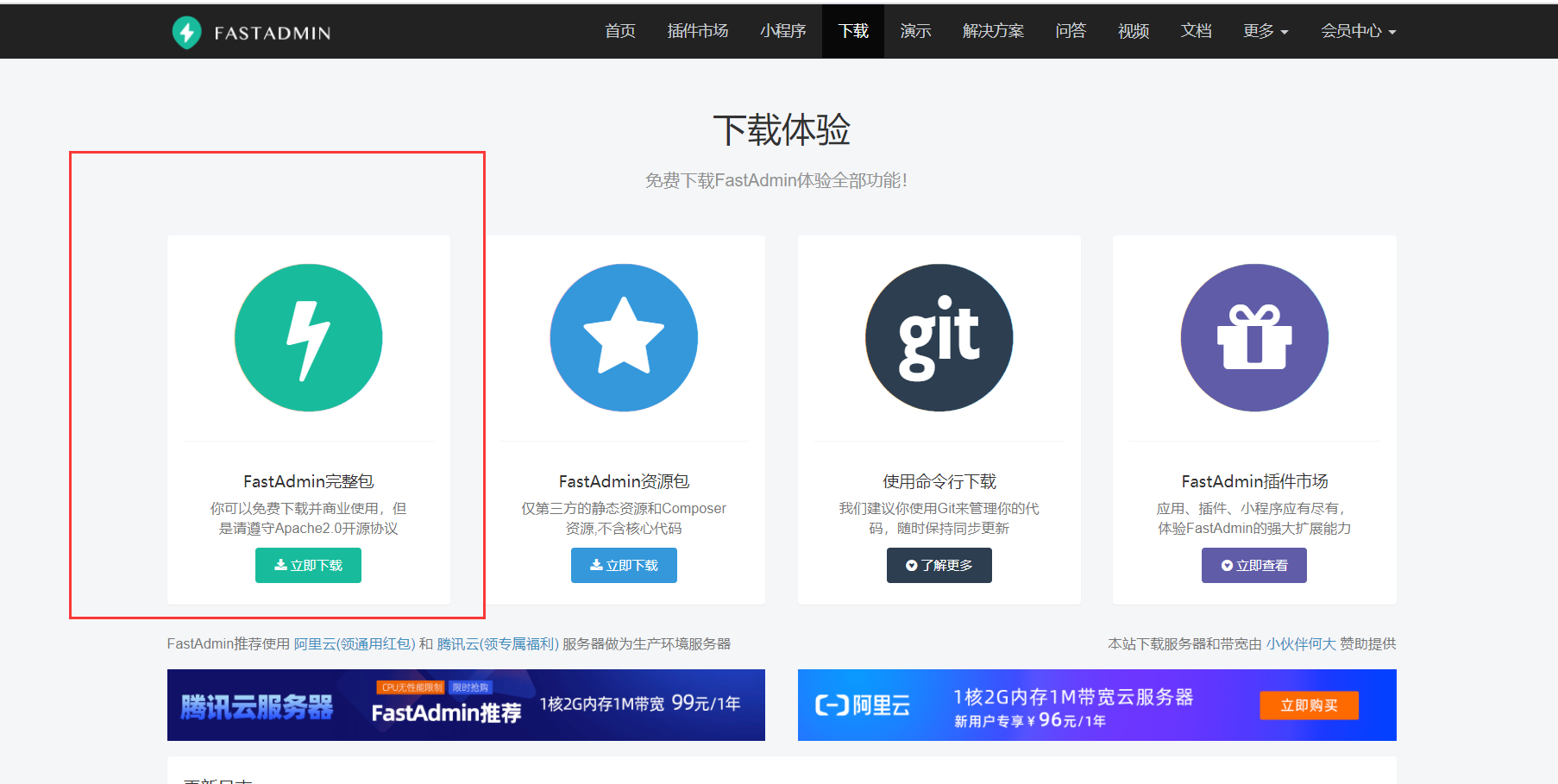Click the FASTADMIN brand text in navbar
Image resolution: width=1558 pixels, height=784 pixels.
click(x=273, y=33)
